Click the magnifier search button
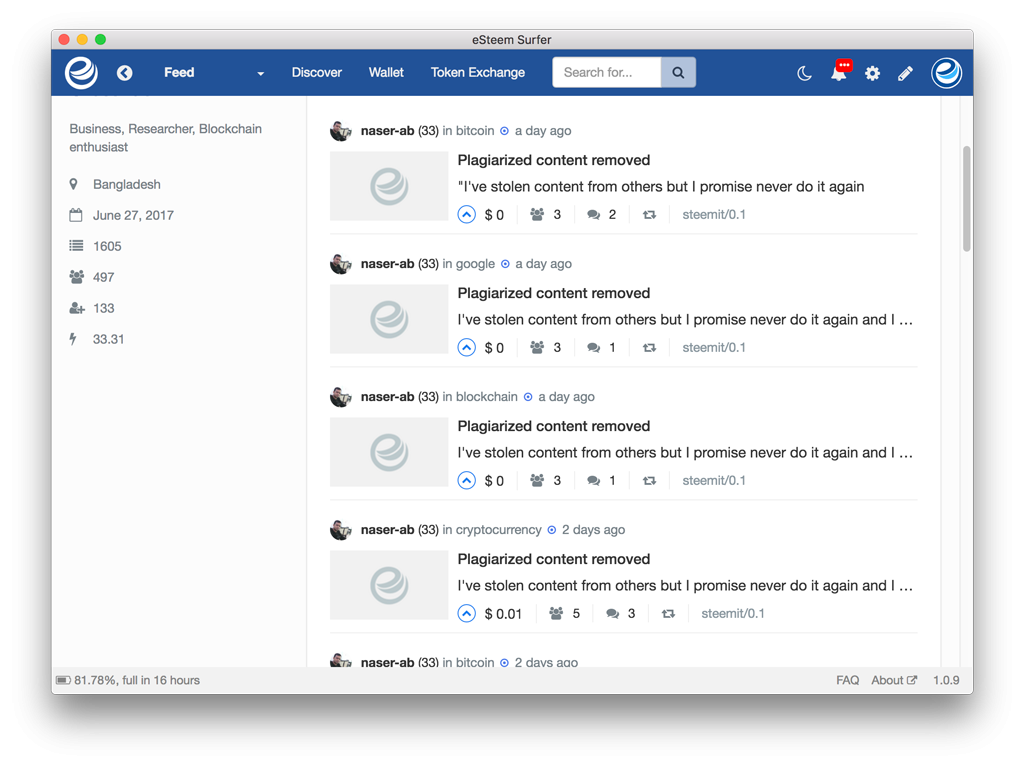Viewport: 1024px width, 767px height. (x=678, y=73)
